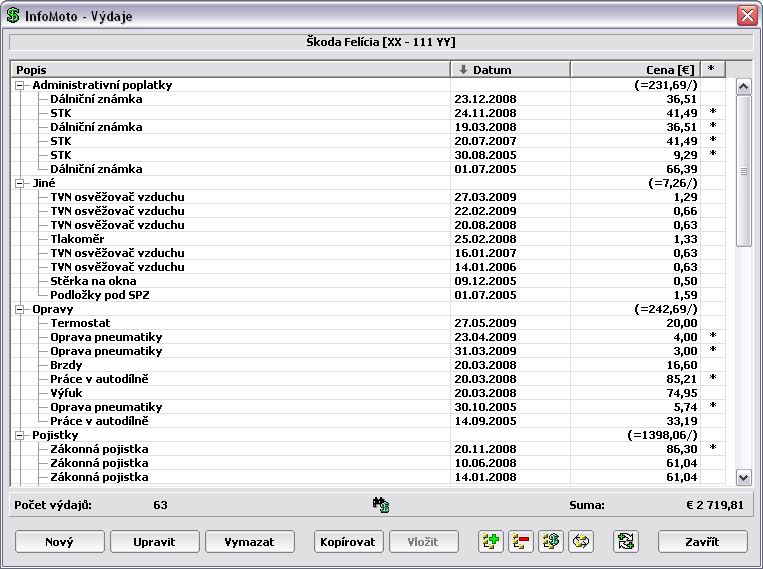Select the Stěrka na okna row
763x569 pixels.
pos(368,281)
